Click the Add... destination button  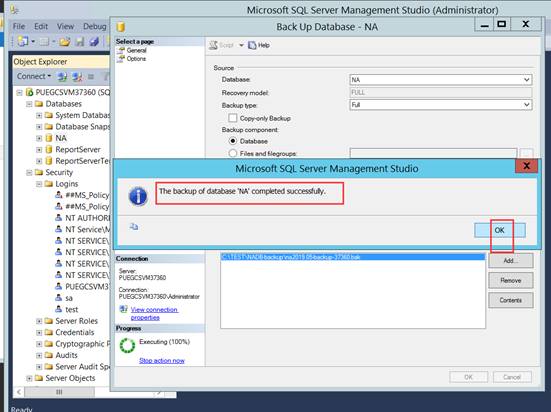tap(511, 260)
